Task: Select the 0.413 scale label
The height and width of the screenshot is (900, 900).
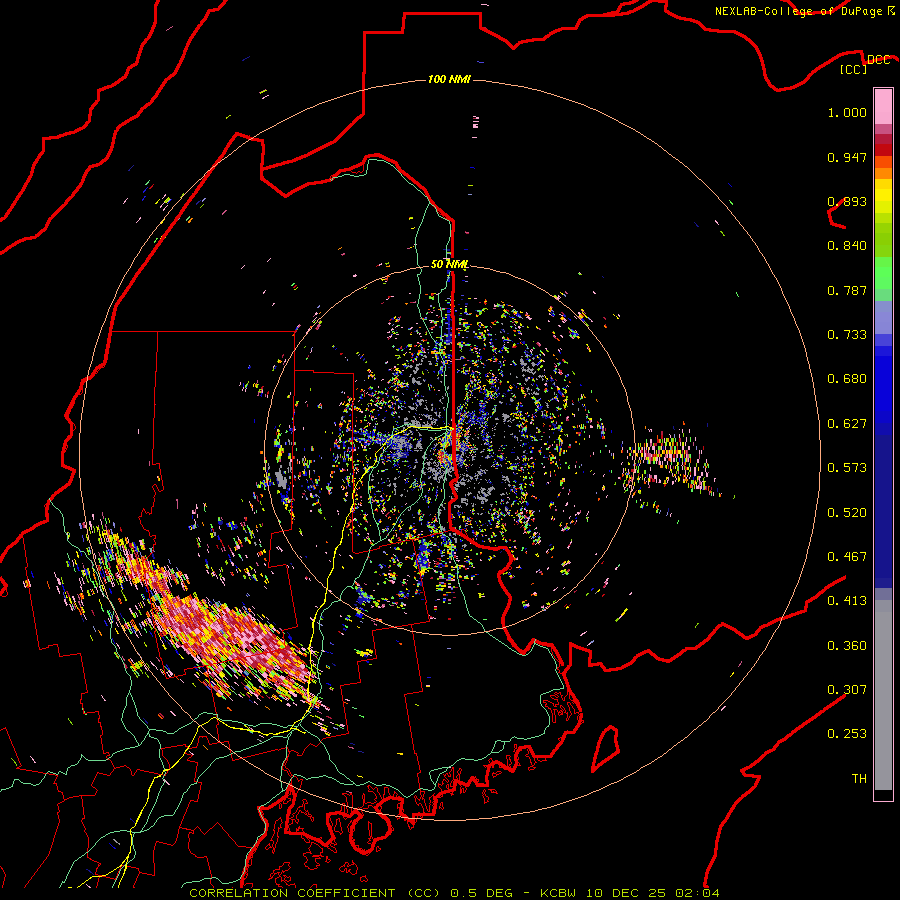Action: pos(847,601)
